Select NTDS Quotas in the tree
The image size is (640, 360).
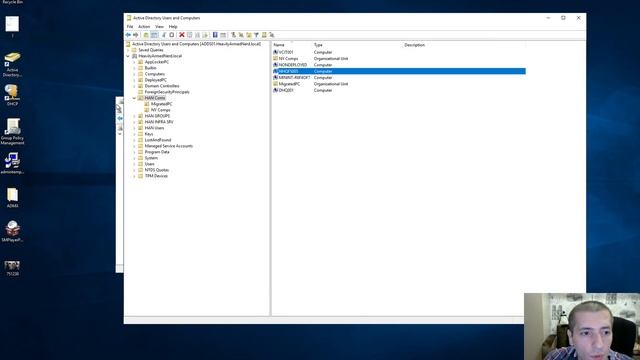pos(157,170)
